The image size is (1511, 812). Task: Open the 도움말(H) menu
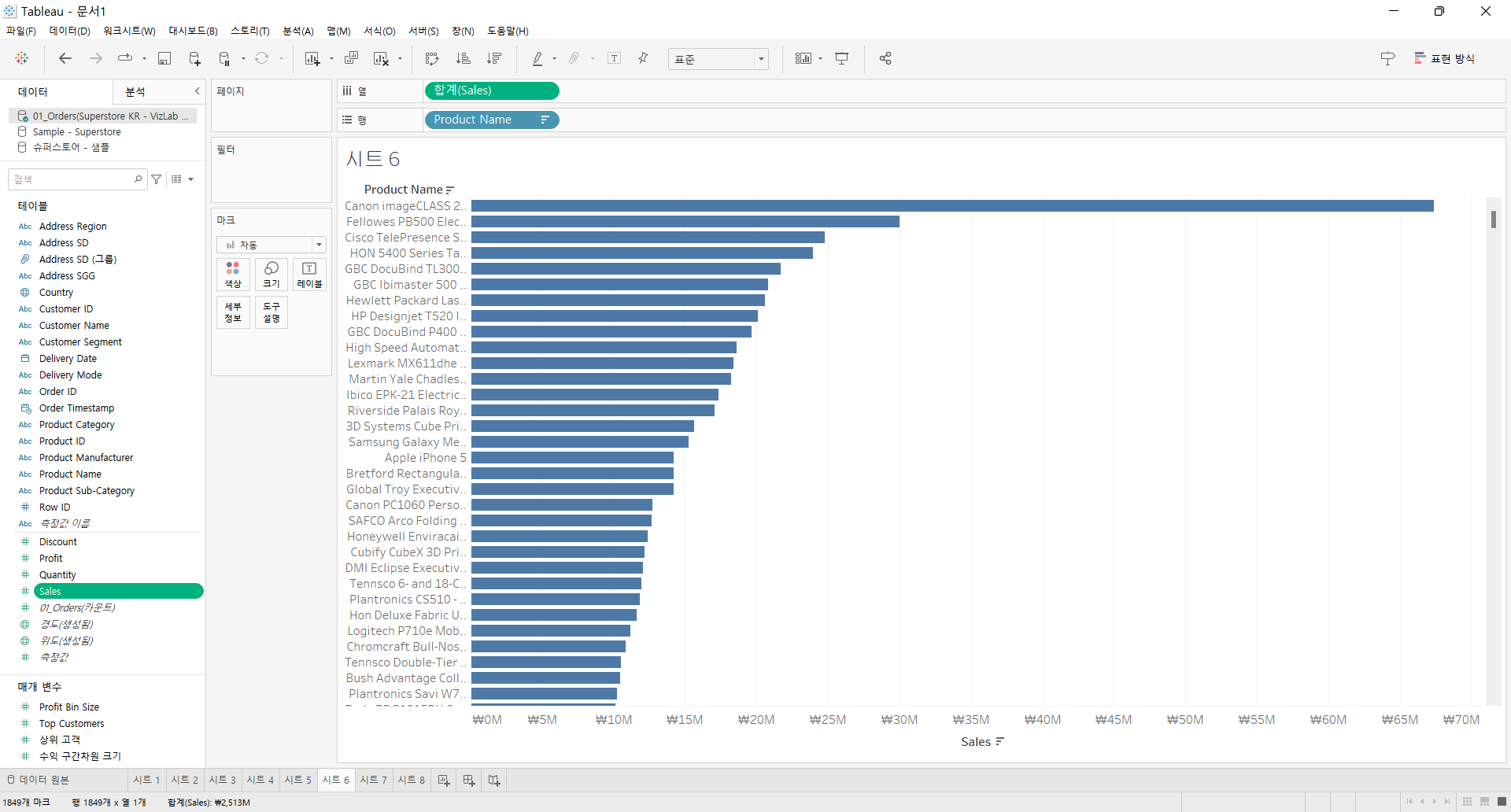[508, 31]
